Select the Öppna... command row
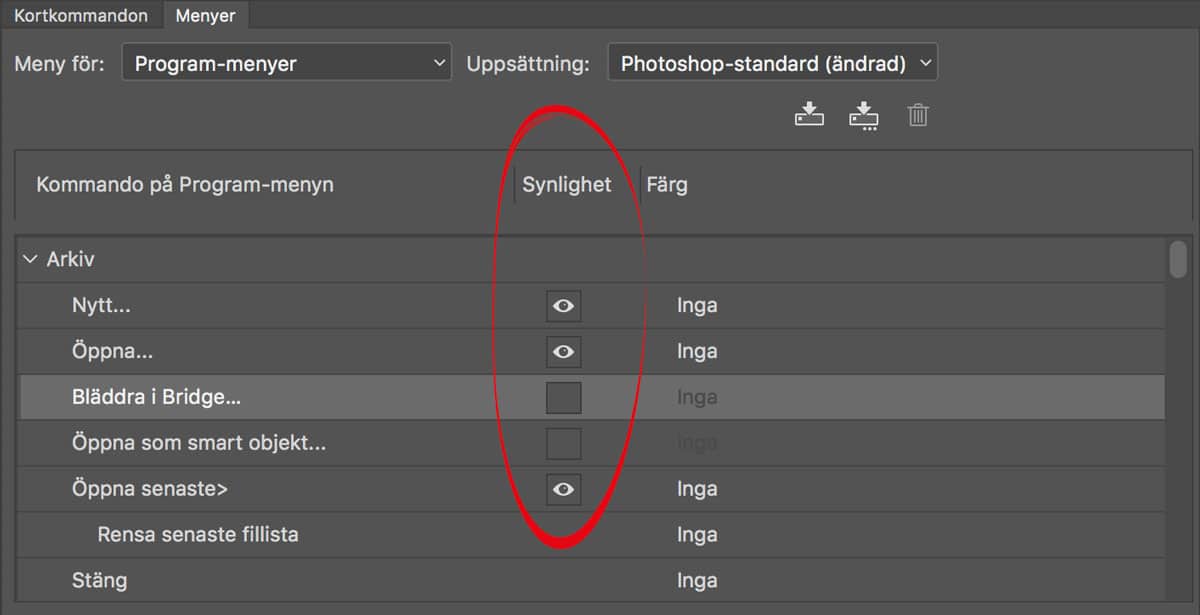Image resolution: width=1200 pixels, height=615 pixels. point(590,352)
